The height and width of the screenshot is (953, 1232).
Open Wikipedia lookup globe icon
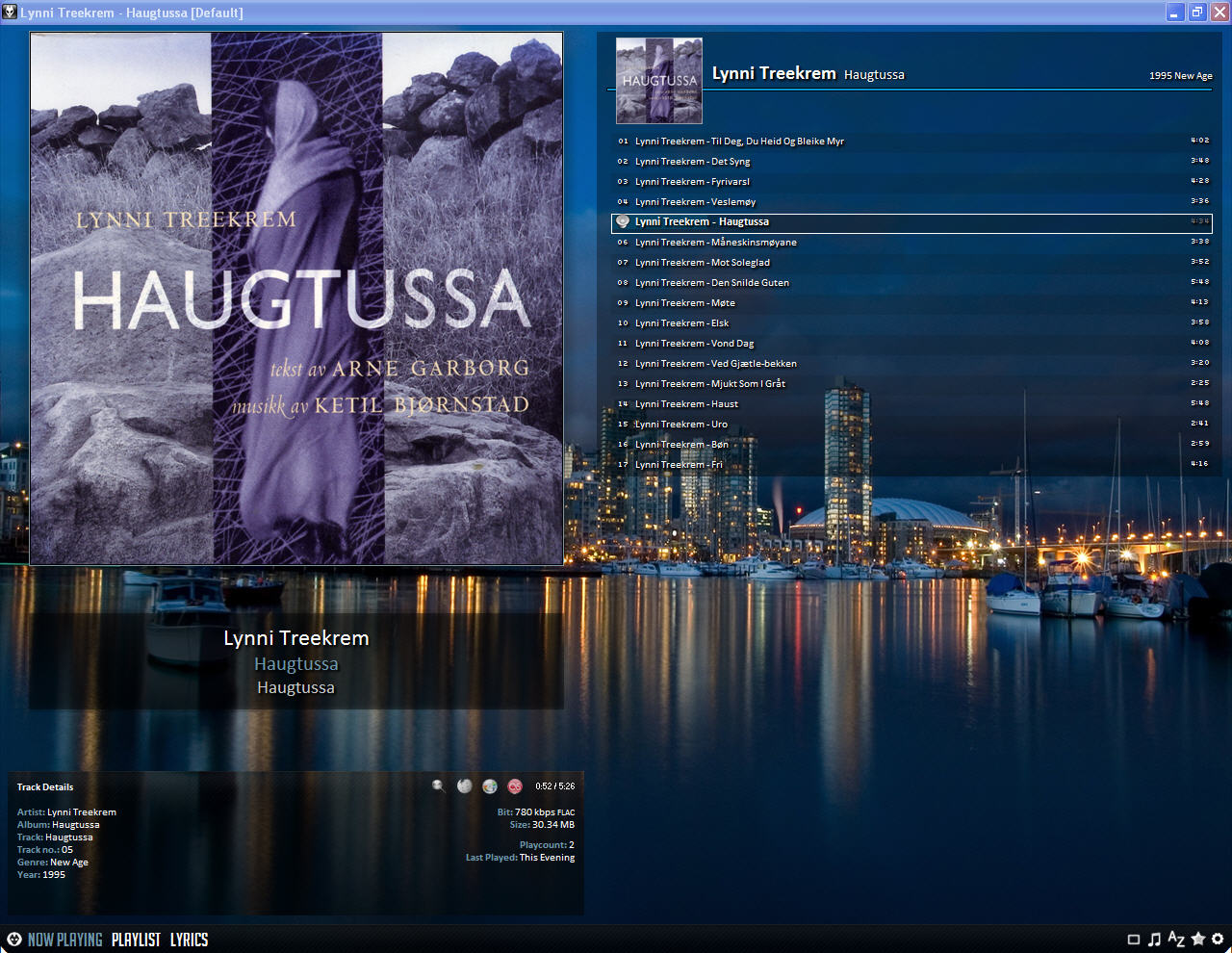464,786
